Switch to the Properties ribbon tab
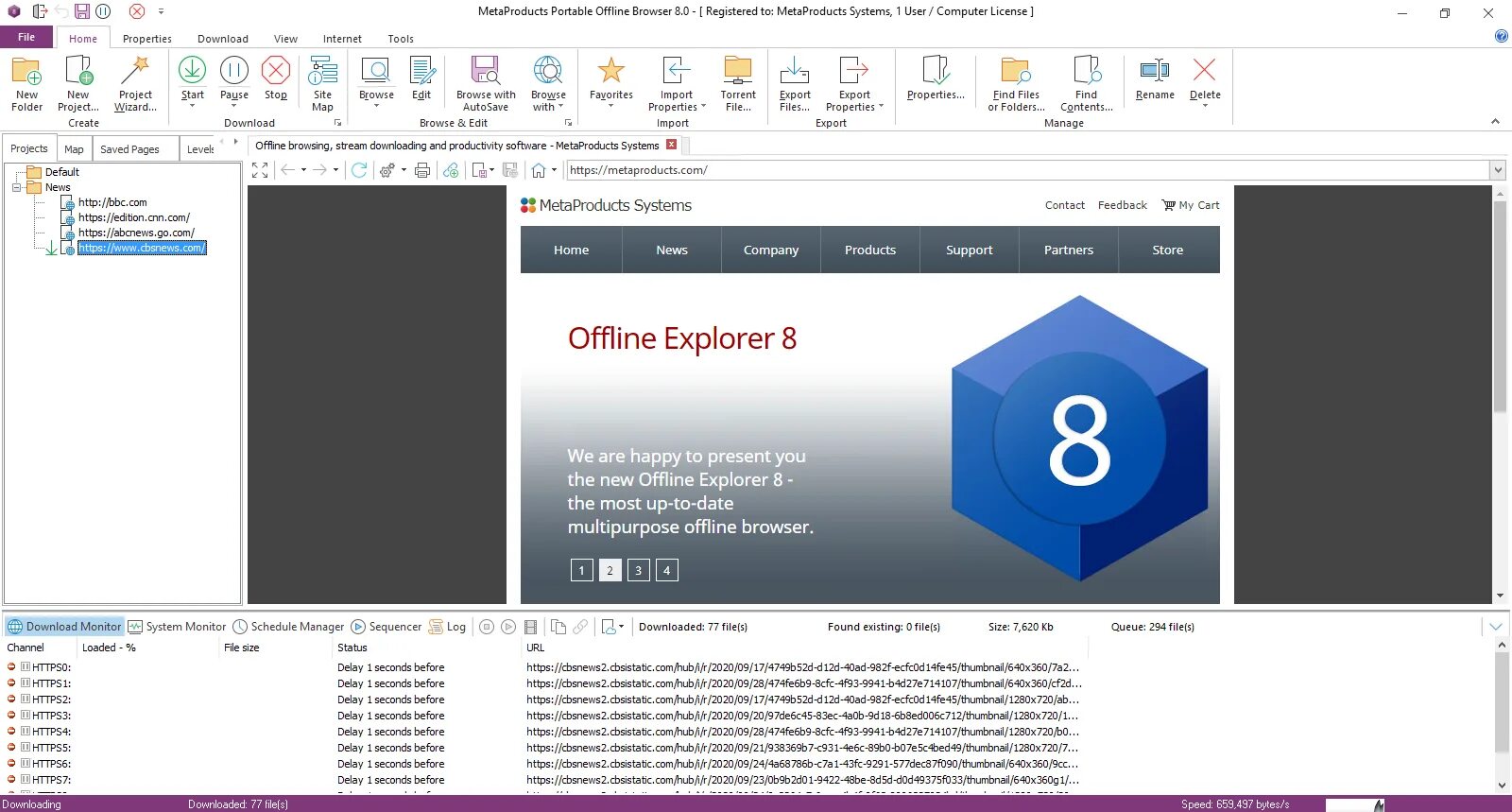 147,39
